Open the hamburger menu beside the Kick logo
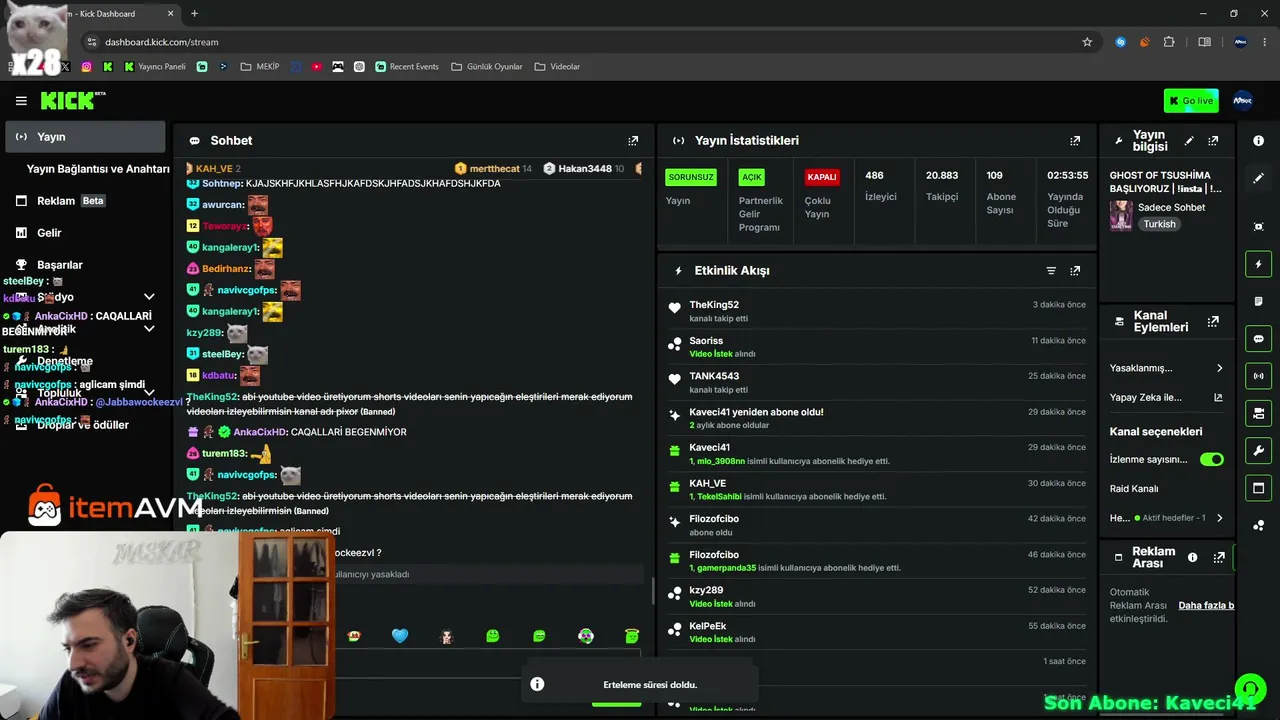Screen dimensions: 1280x720 tap(21, 101)
